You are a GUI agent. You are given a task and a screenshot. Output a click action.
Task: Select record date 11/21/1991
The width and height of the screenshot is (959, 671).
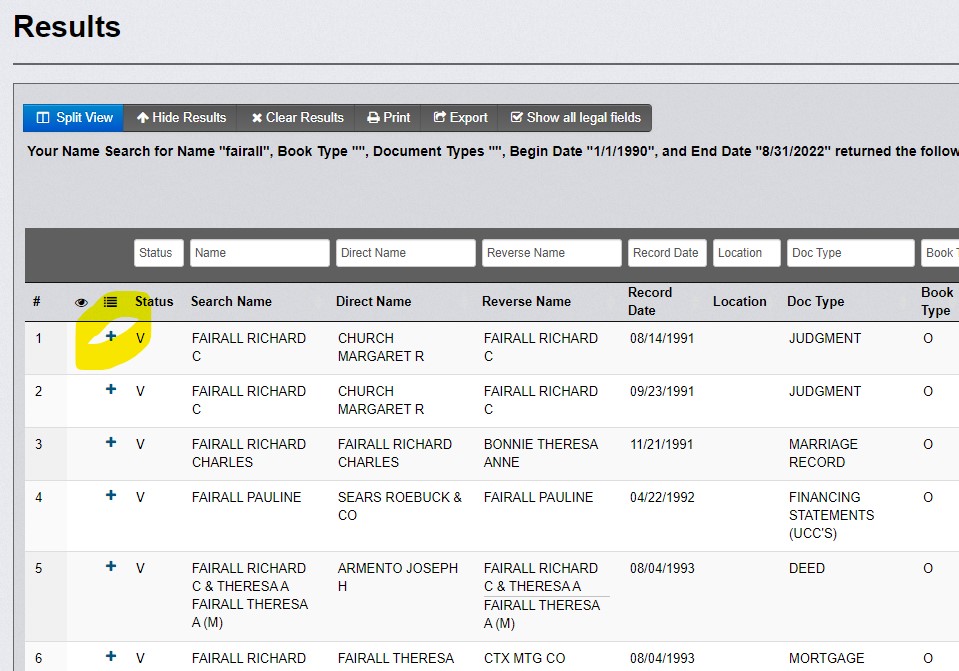coord(662,445)
